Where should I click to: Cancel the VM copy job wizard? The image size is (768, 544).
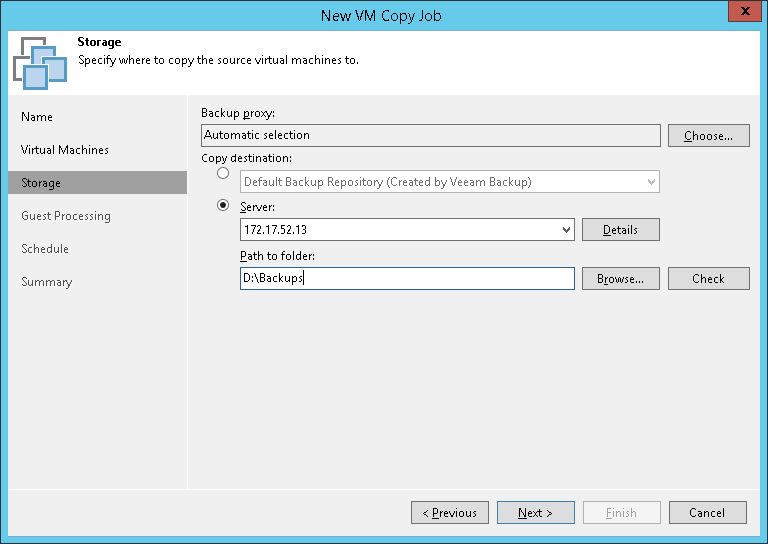(x=707, y=513)
